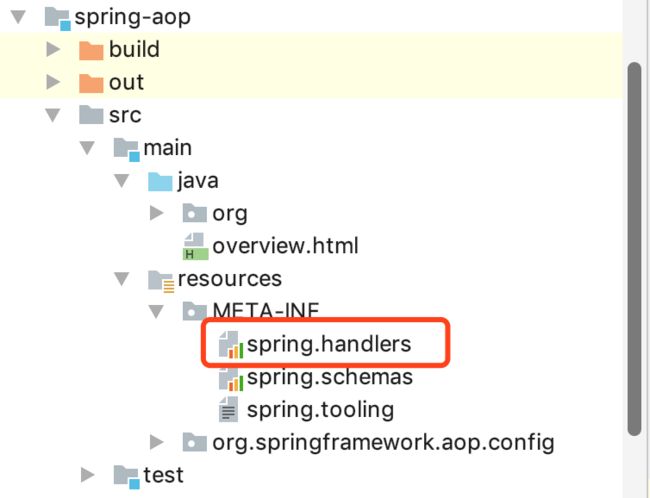This screenshot has height=498, width=650.
Task: Collapse the META-INF folder arrow
Action: pyautogui.click(x=156, y=311)
